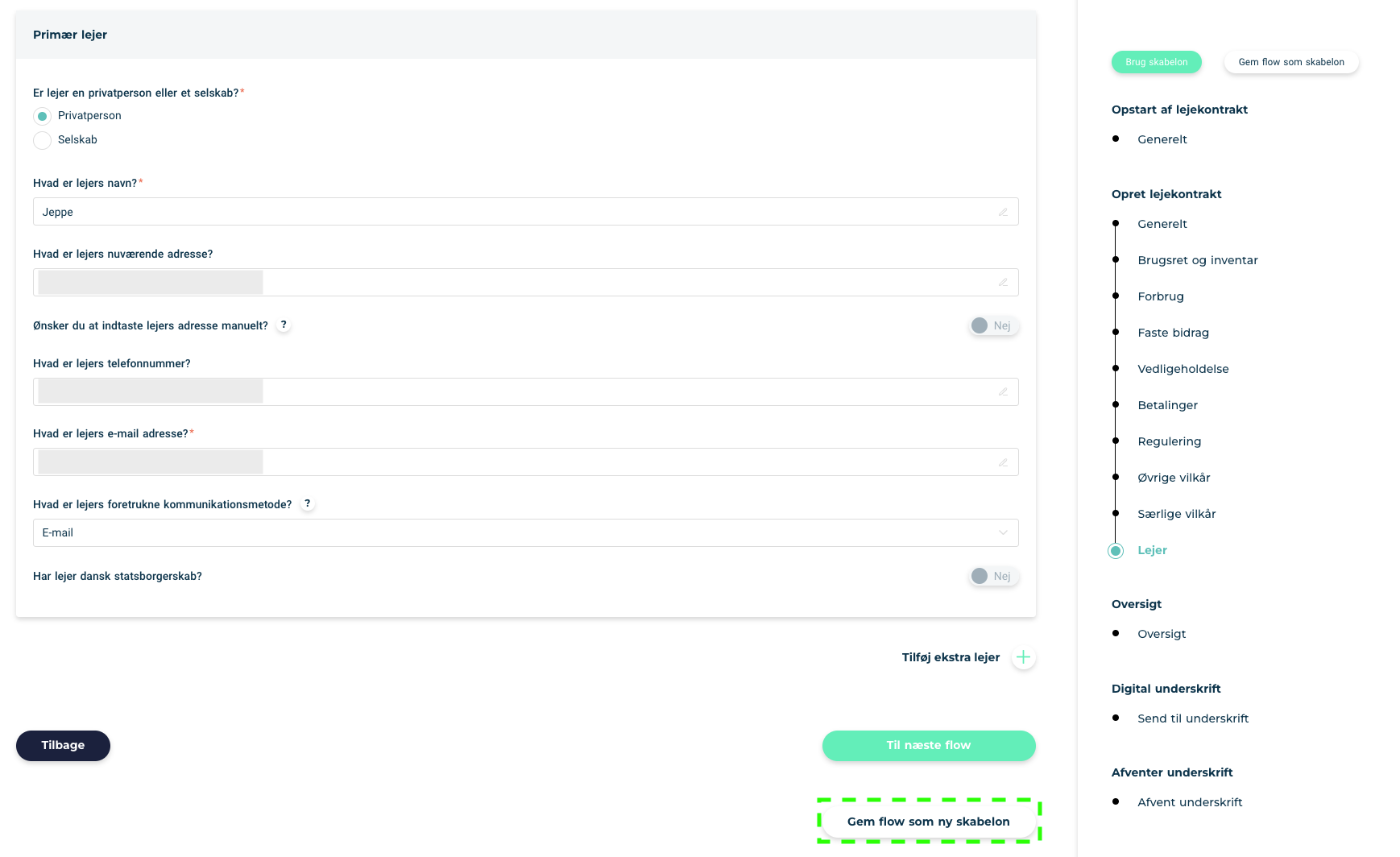The height and width of the screenshot is (857, 1400).
Task: Open help icon beside communication method question
Action: (x=307, y=504)
